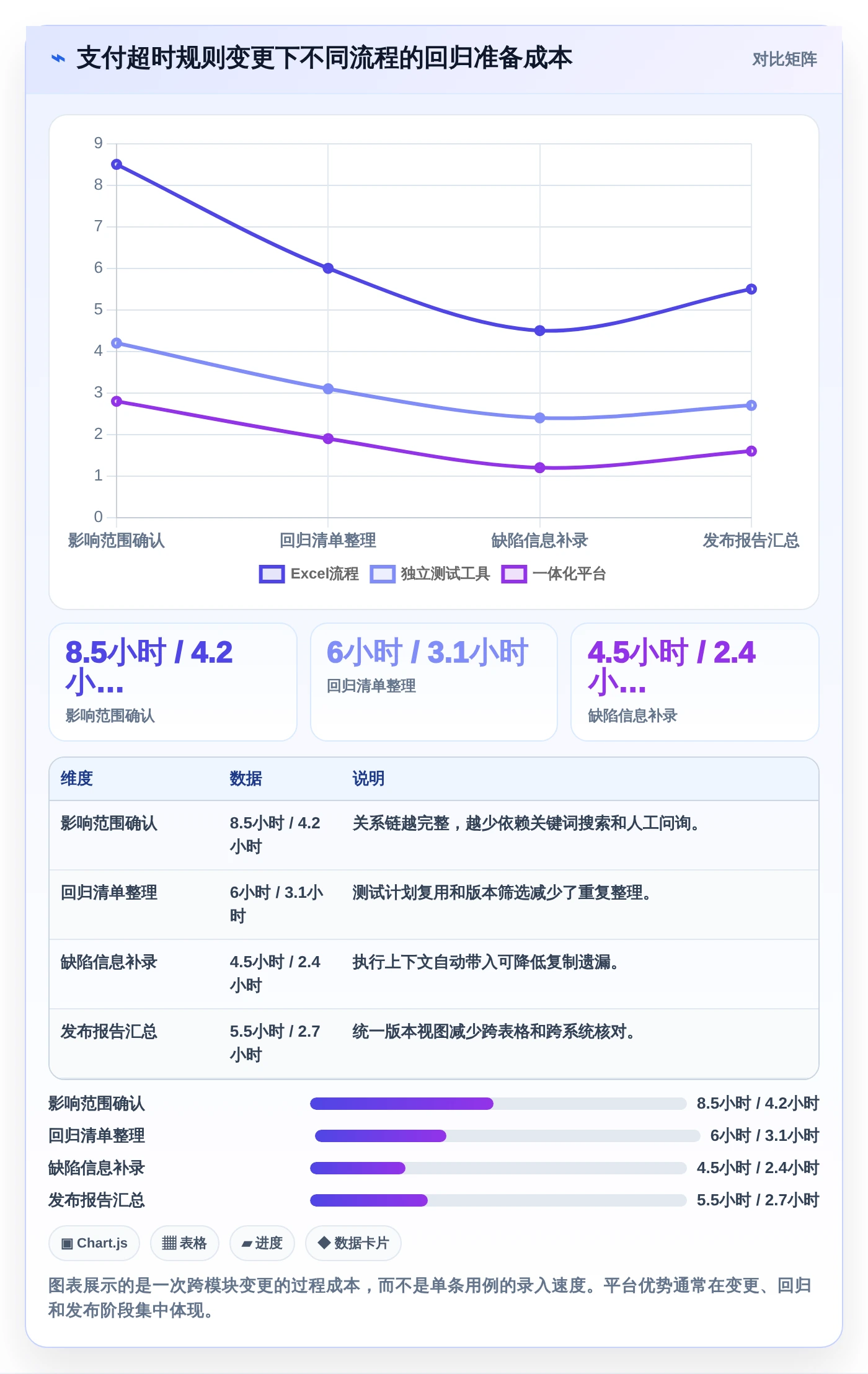This screenshot has height=1374, width=868.
Task: Toggle the 独立测试工具 legend swatch
Action: tap(383, 574)
